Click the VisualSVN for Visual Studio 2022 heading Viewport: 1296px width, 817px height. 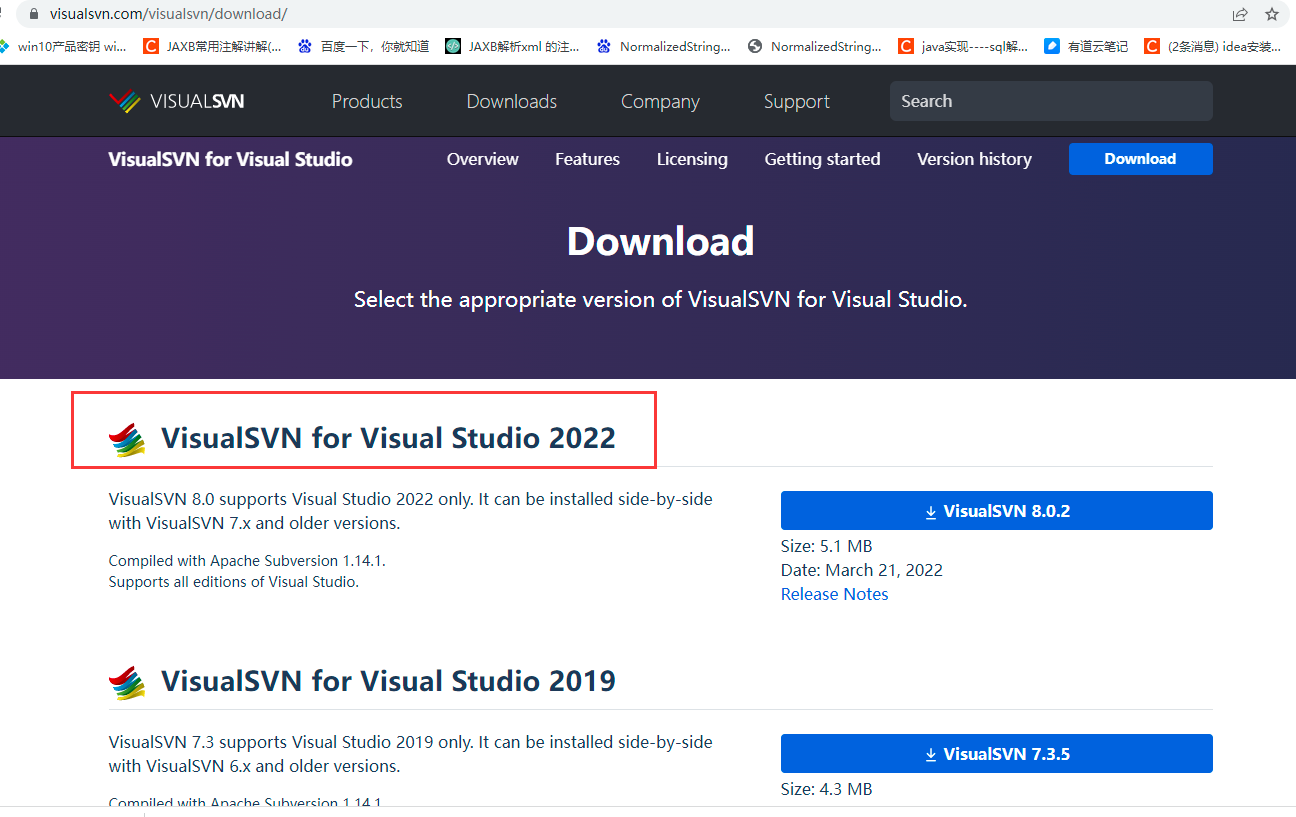coord(388,438)
